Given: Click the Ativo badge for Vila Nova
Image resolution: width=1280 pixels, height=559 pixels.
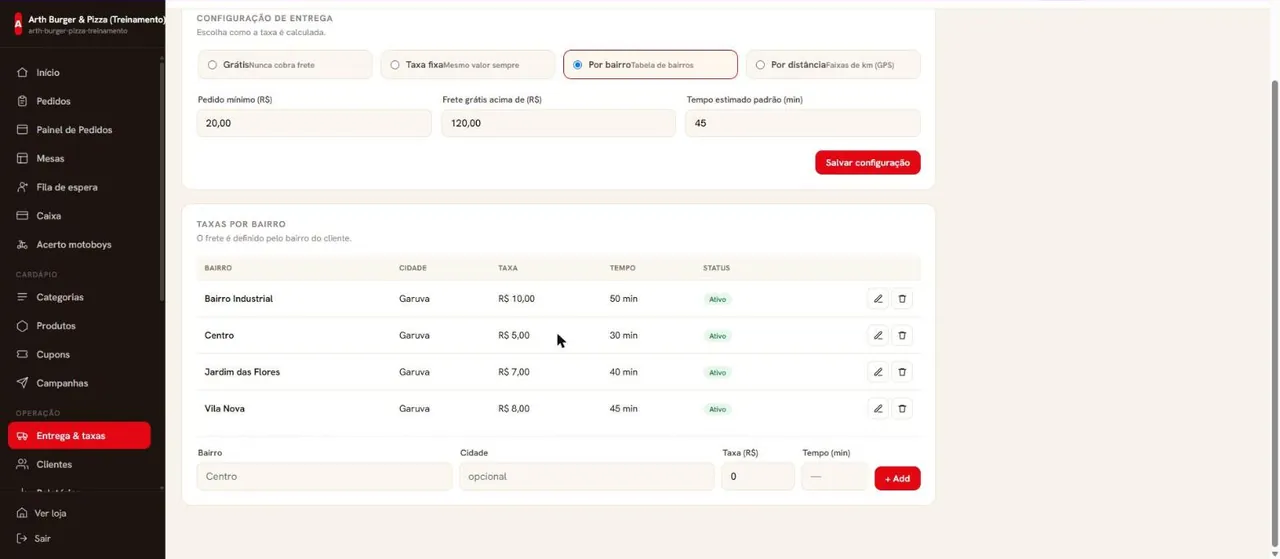Looking at the screenshot, I should (x=718, y=409).
